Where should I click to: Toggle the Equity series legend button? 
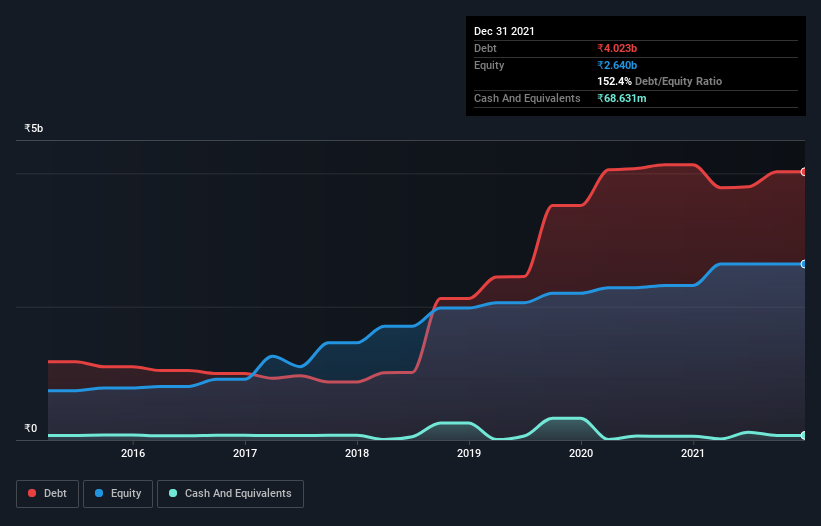pyautogui.click(x=118, y=494)
